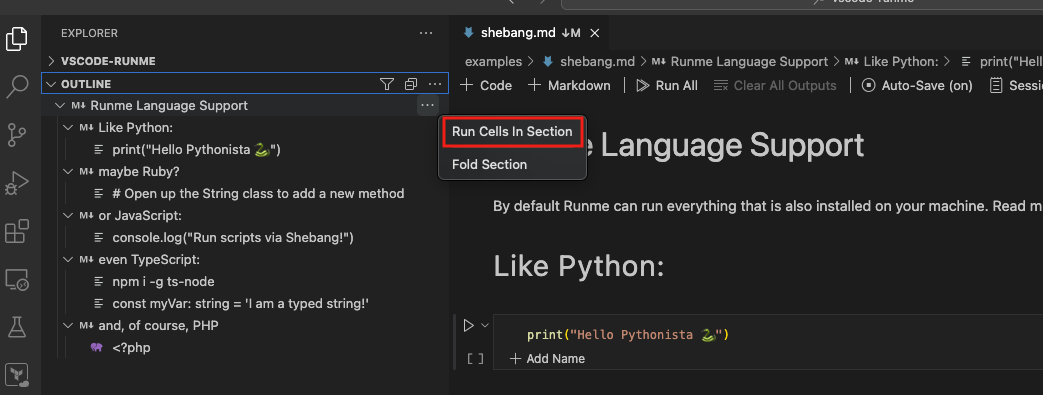Open the Source Control view

tap(17, 135)
